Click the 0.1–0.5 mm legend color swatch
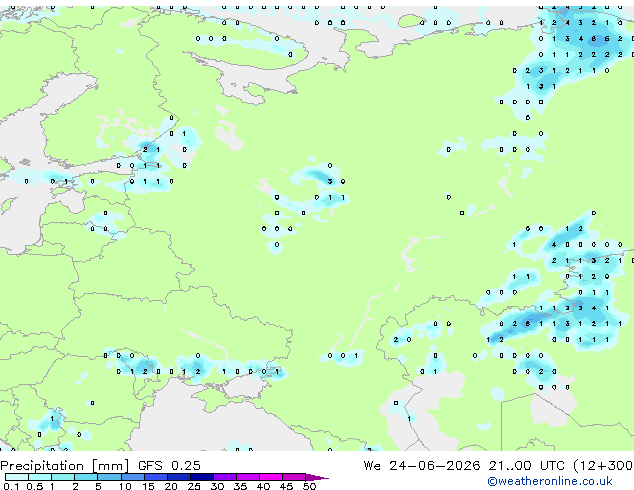 pyautogui.click(x=17, y=477)
